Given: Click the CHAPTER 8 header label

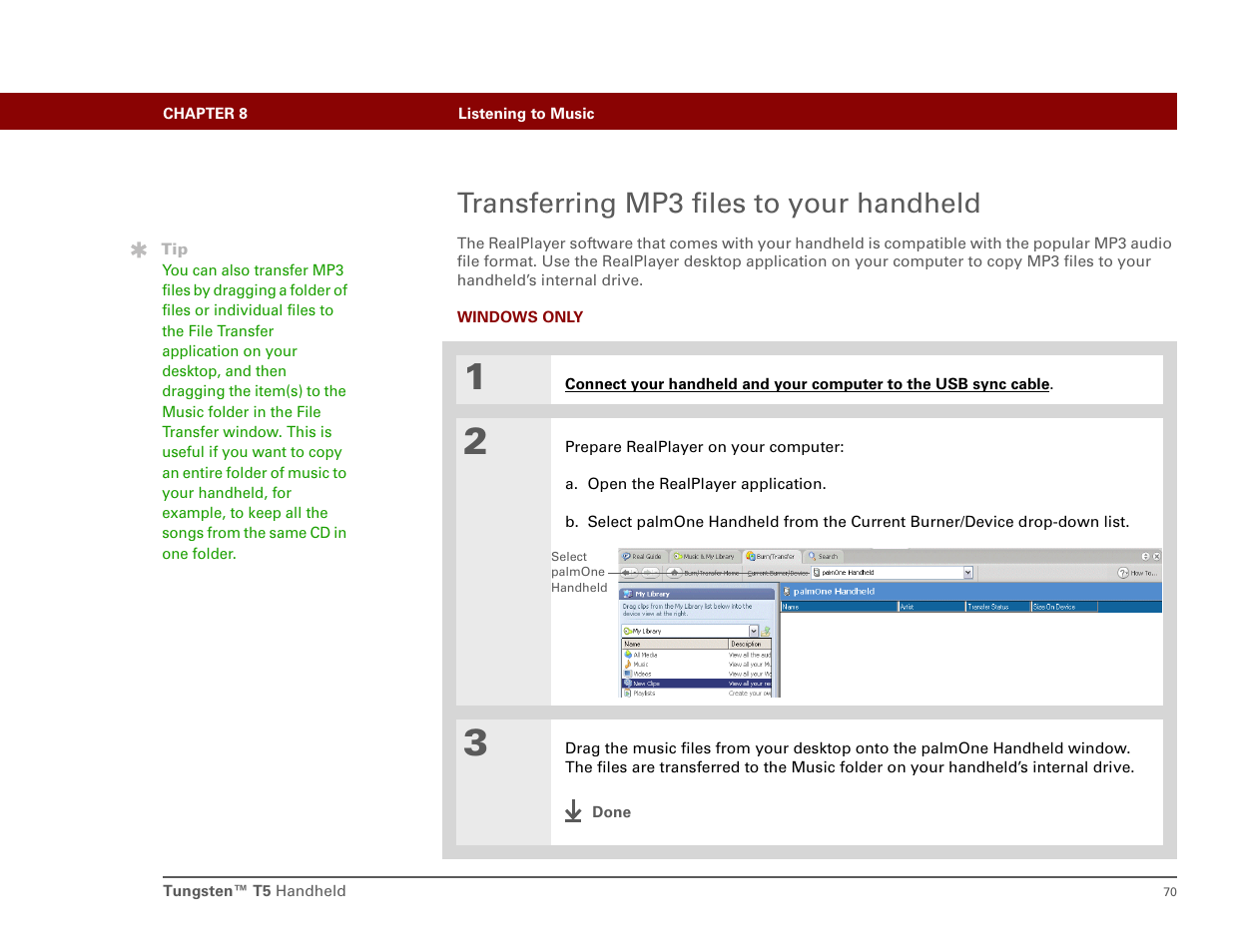Looking at the screenshot, I should pyautogui.click(x=206, y=114).
